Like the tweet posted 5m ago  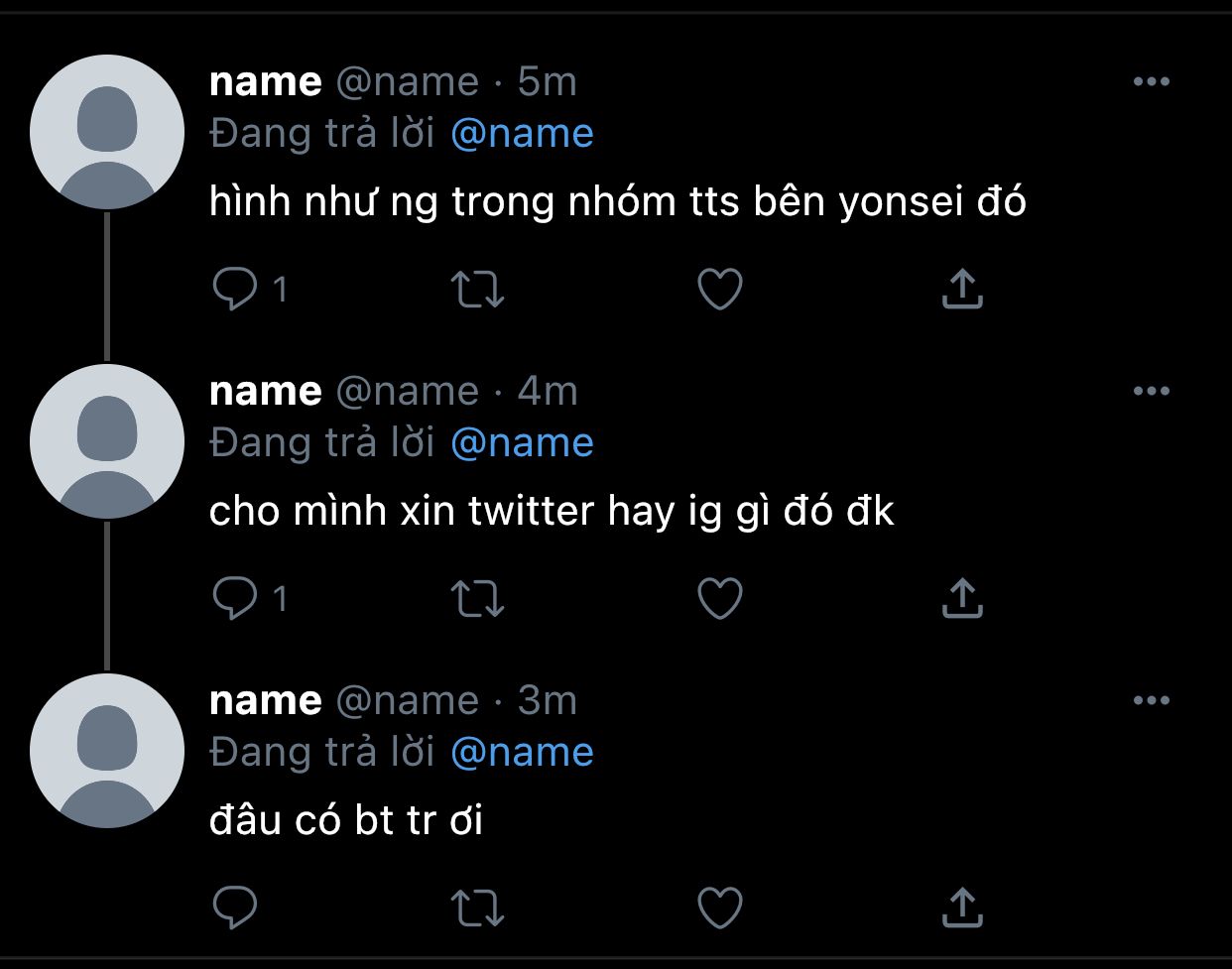pyautogui.click(x=720, y=289)
